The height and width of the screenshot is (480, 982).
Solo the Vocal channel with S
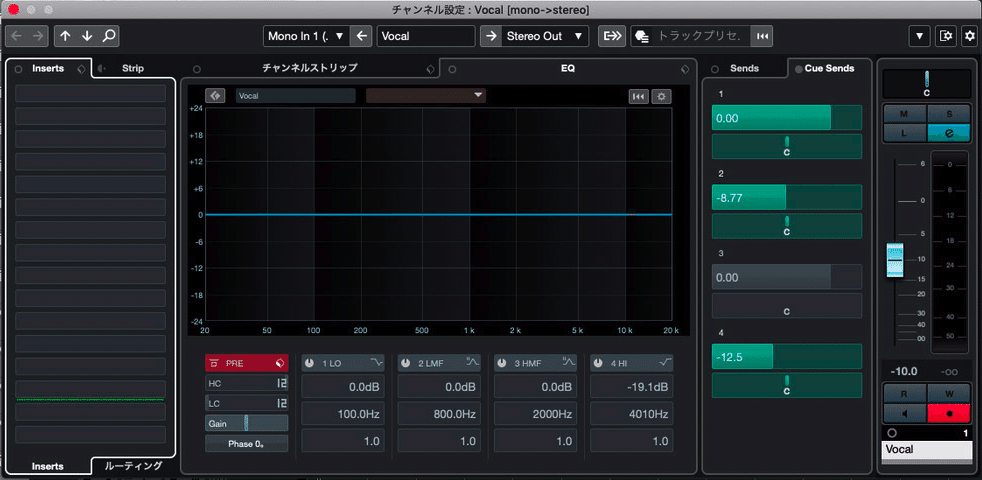click(949, 114)
